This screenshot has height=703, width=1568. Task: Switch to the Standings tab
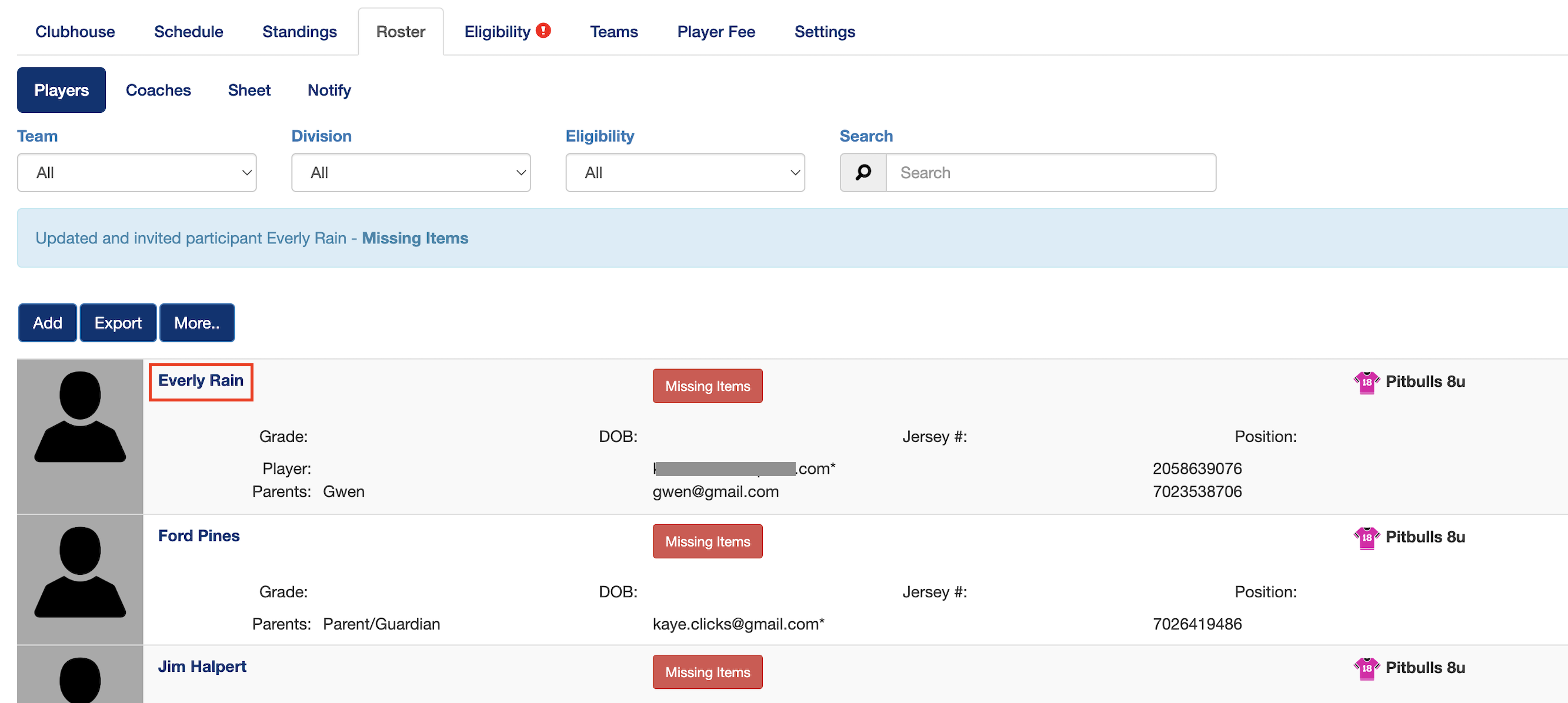299,32
